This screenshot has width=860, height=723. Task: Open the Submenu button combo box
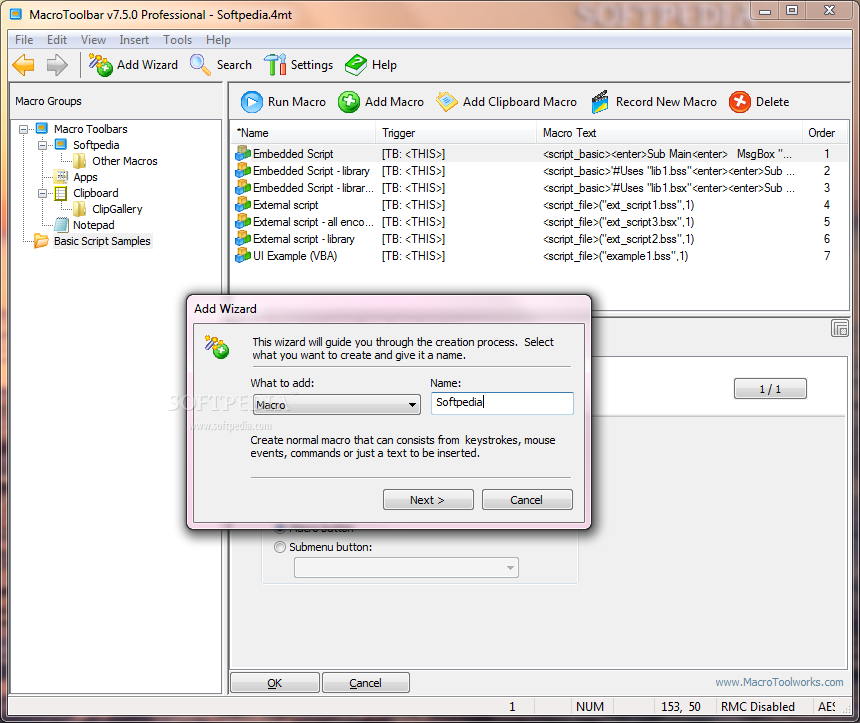[406, 568]
